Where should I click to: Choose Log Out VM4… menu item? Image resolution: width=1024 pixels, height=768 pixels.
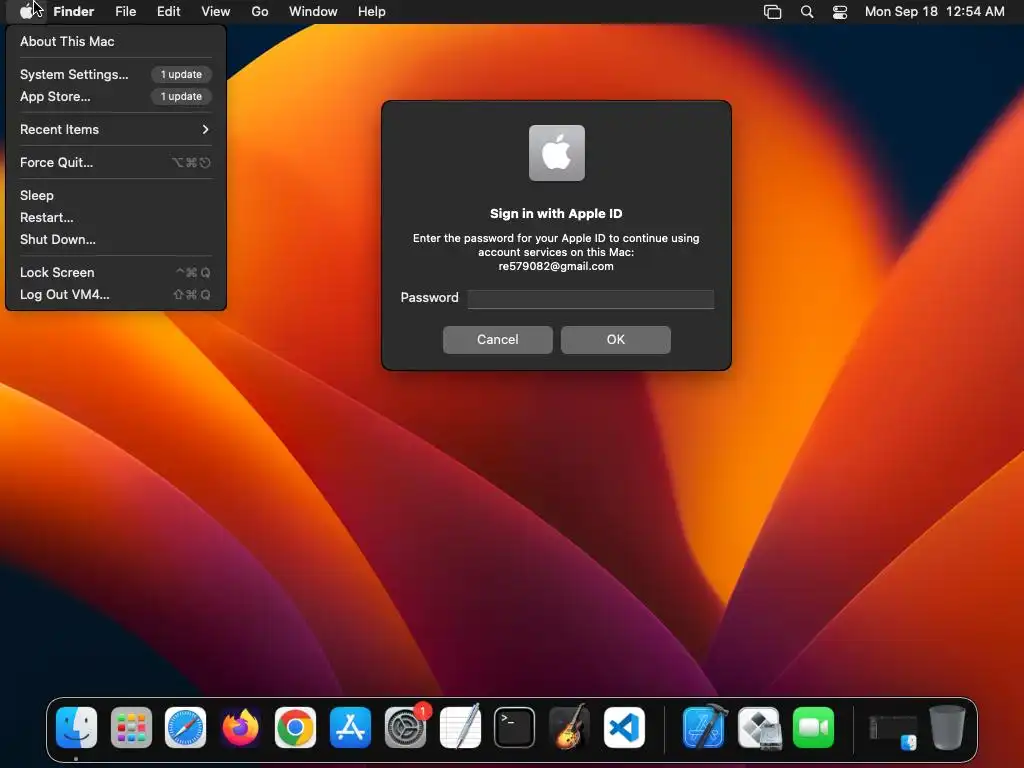[x=116, y=295]
